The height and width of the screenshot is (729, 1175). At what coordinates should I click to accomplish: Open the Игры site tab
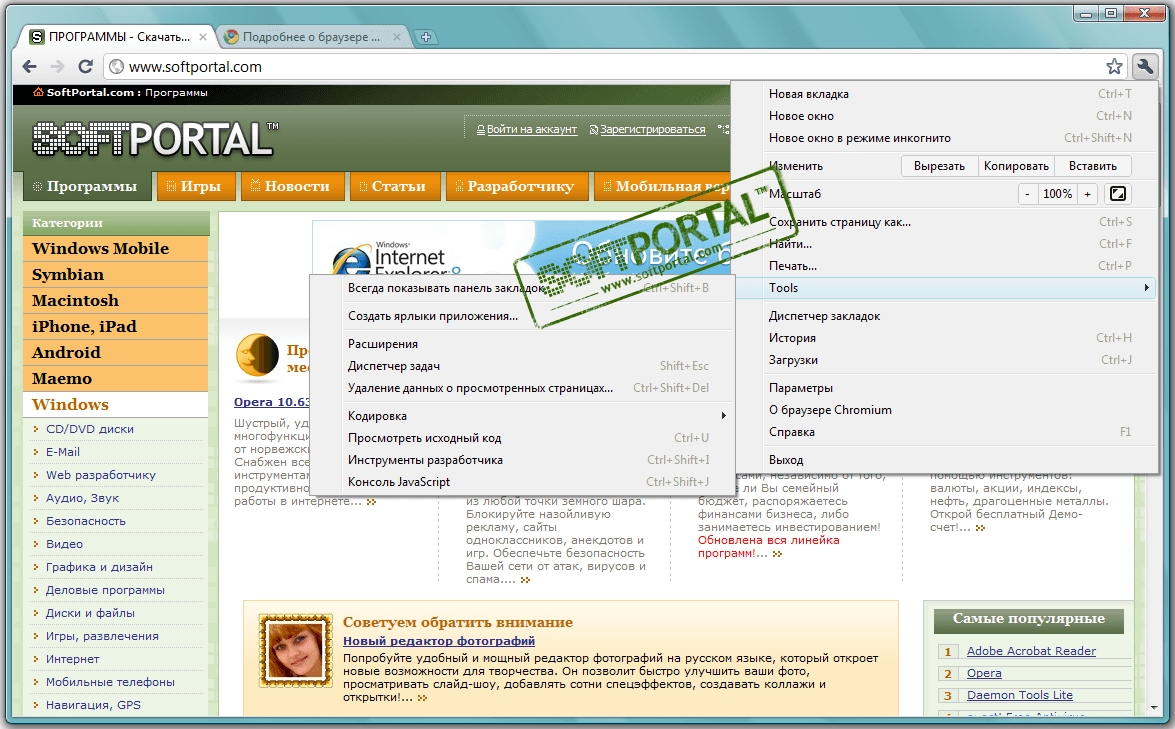[196, 187]
